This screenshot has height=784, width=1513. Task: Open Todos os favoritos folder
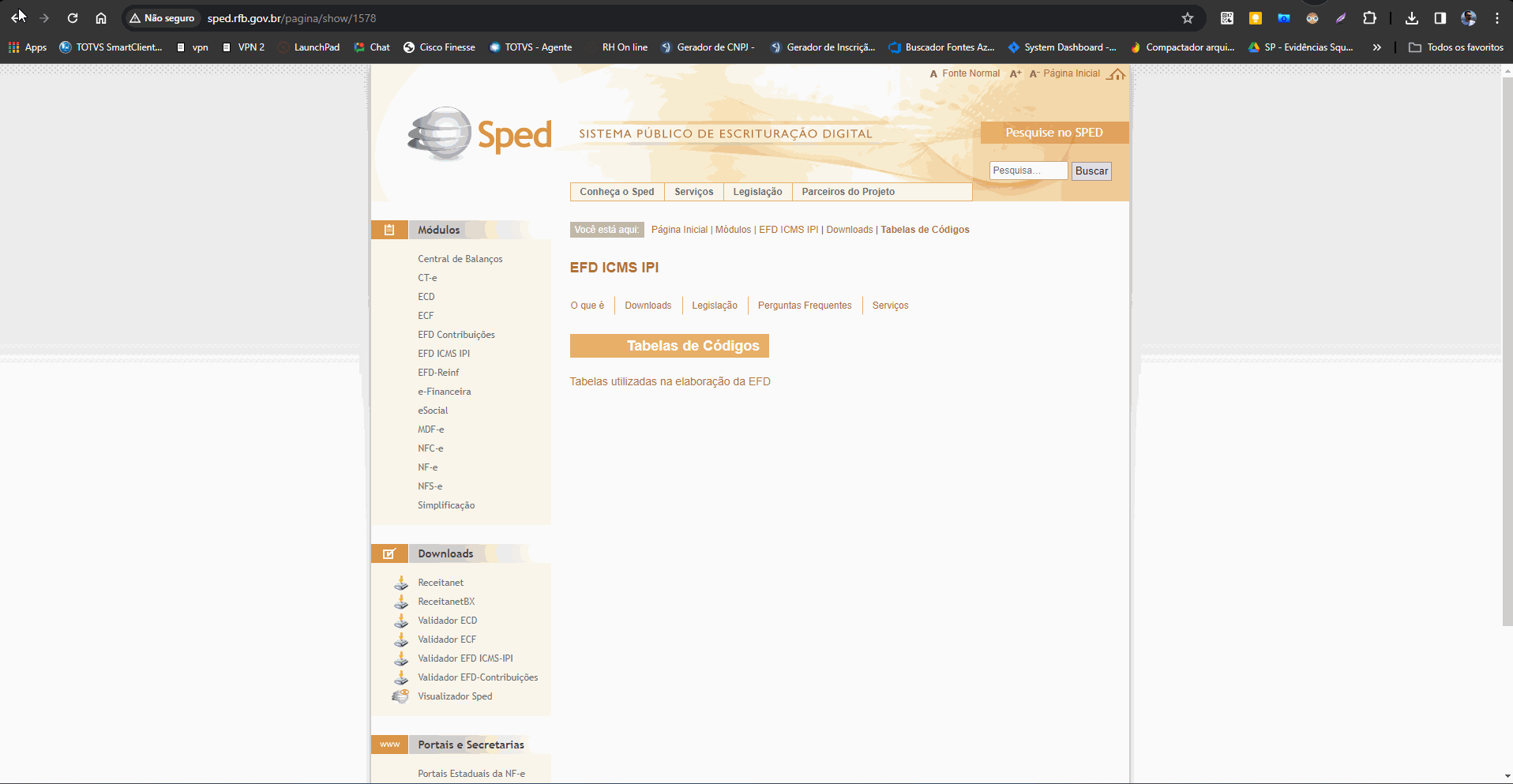click(1456, 47)
